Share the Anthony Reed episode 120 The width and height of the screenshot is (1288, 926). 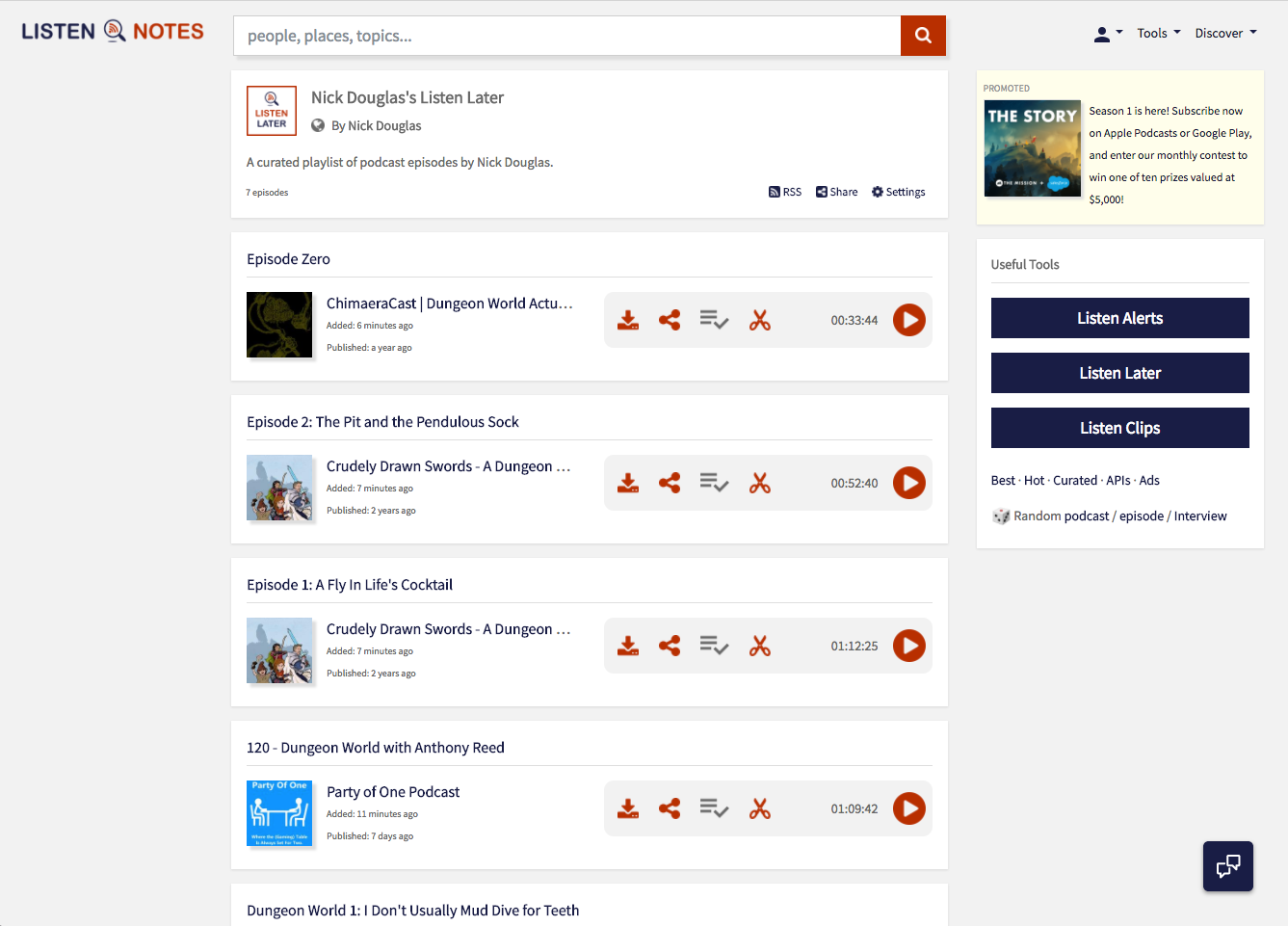click(x=670, y=808)
